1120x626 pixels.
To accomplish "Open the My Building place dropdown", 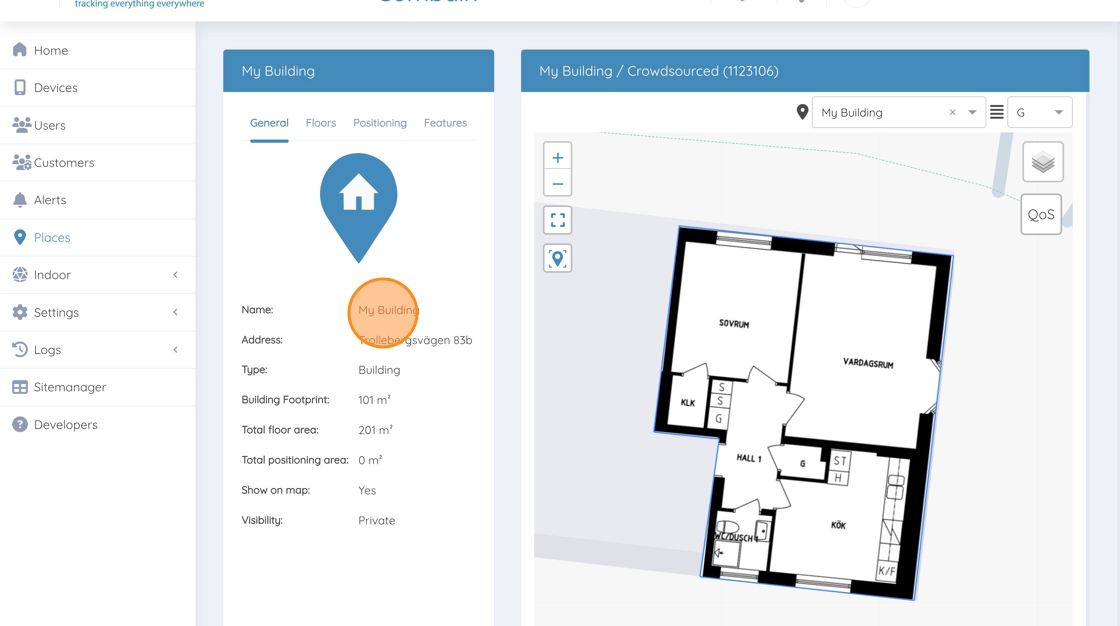I will [x=972, y=112].
